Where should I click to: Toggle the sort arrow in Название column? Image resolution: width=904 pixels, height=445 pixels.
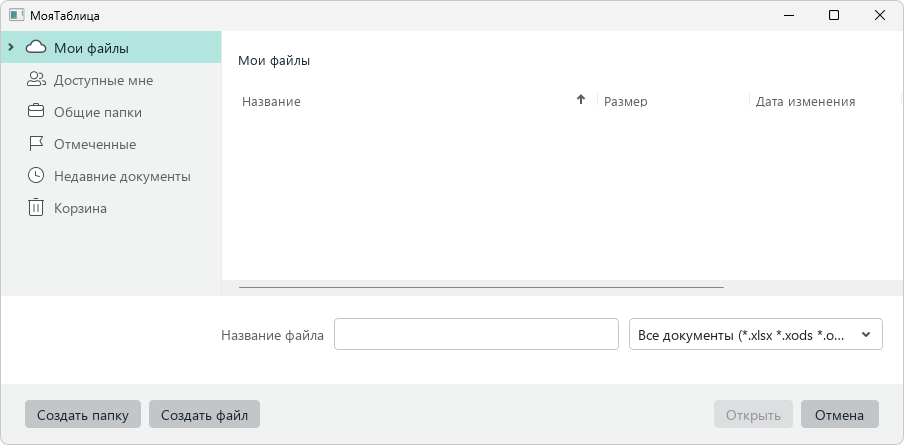[581, 100]
